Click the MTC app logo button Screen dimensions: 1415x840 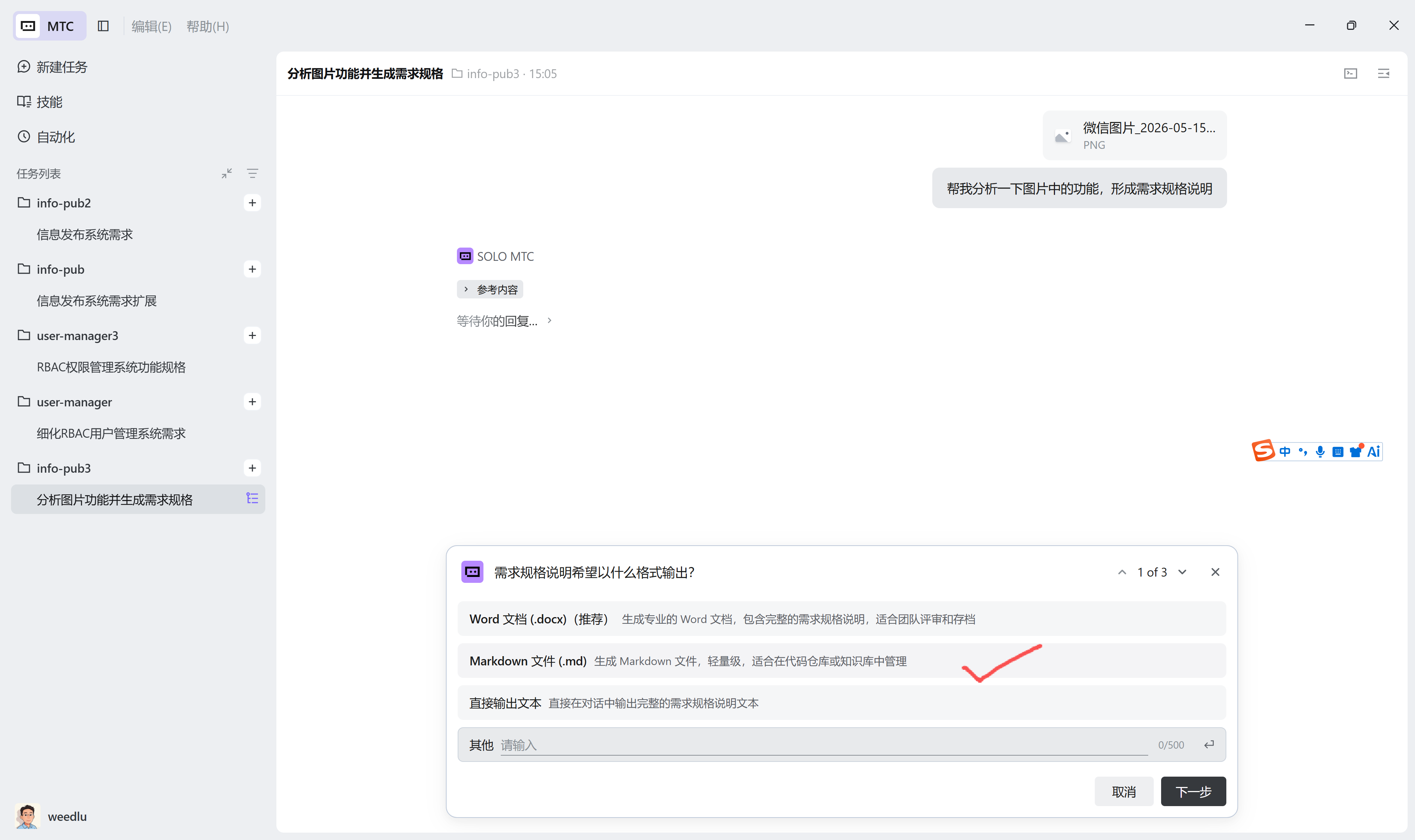tap(50, 26)
